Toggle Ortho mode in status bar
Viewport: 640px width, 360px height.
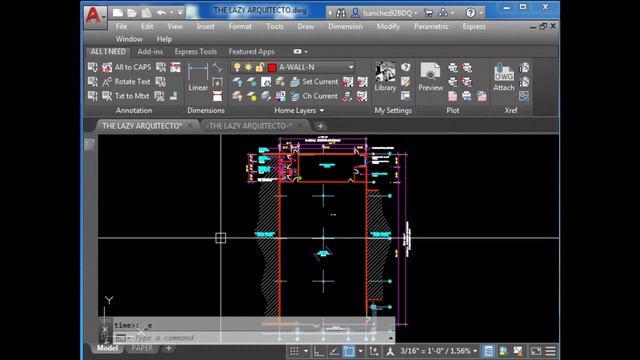click(319, 351)
